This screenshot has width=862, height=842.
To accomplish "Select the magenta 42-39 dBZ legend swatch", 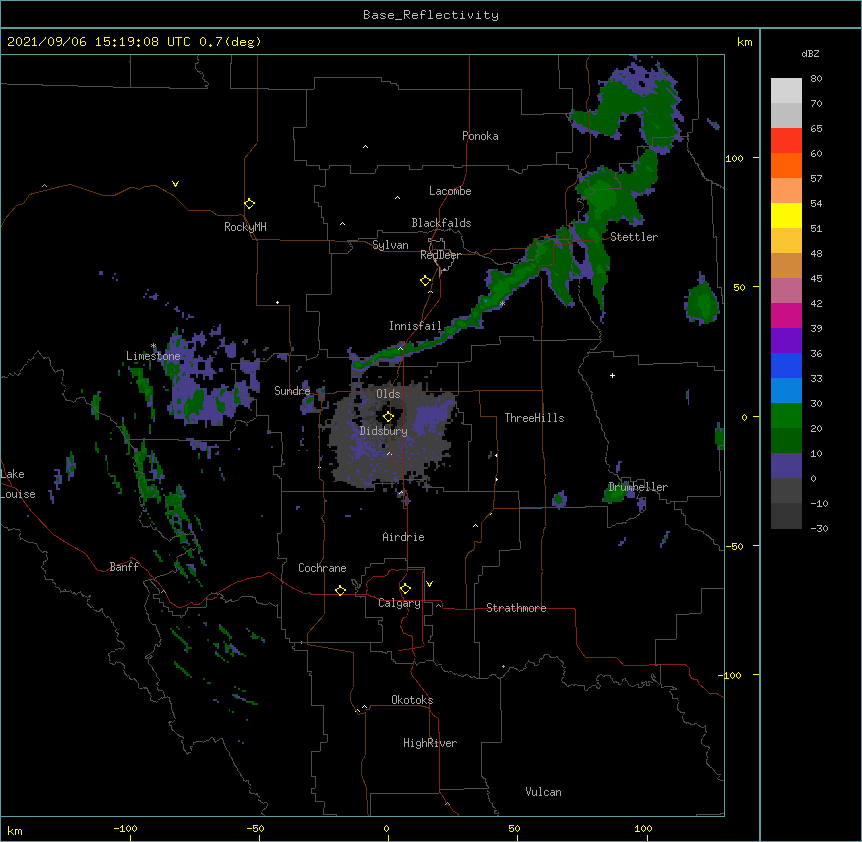I will pyautogui.click(x=786, y=315).
